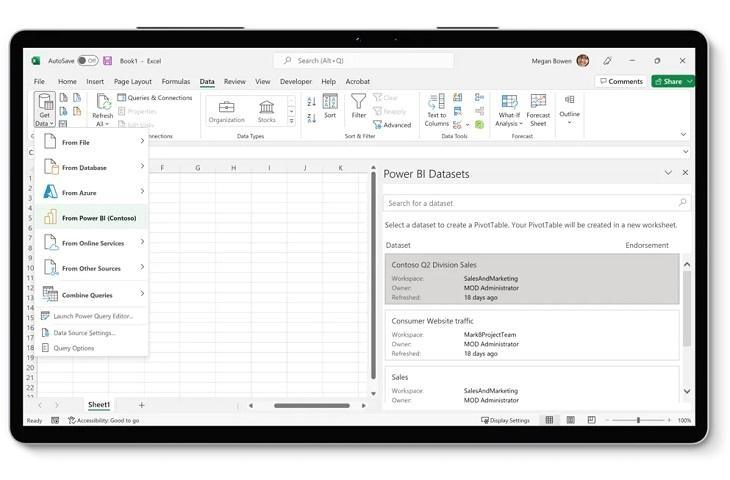Viewport: 730px width, 480px height.
Task: Open the Combine Queries submenu
Action: (x=92, y=294)
